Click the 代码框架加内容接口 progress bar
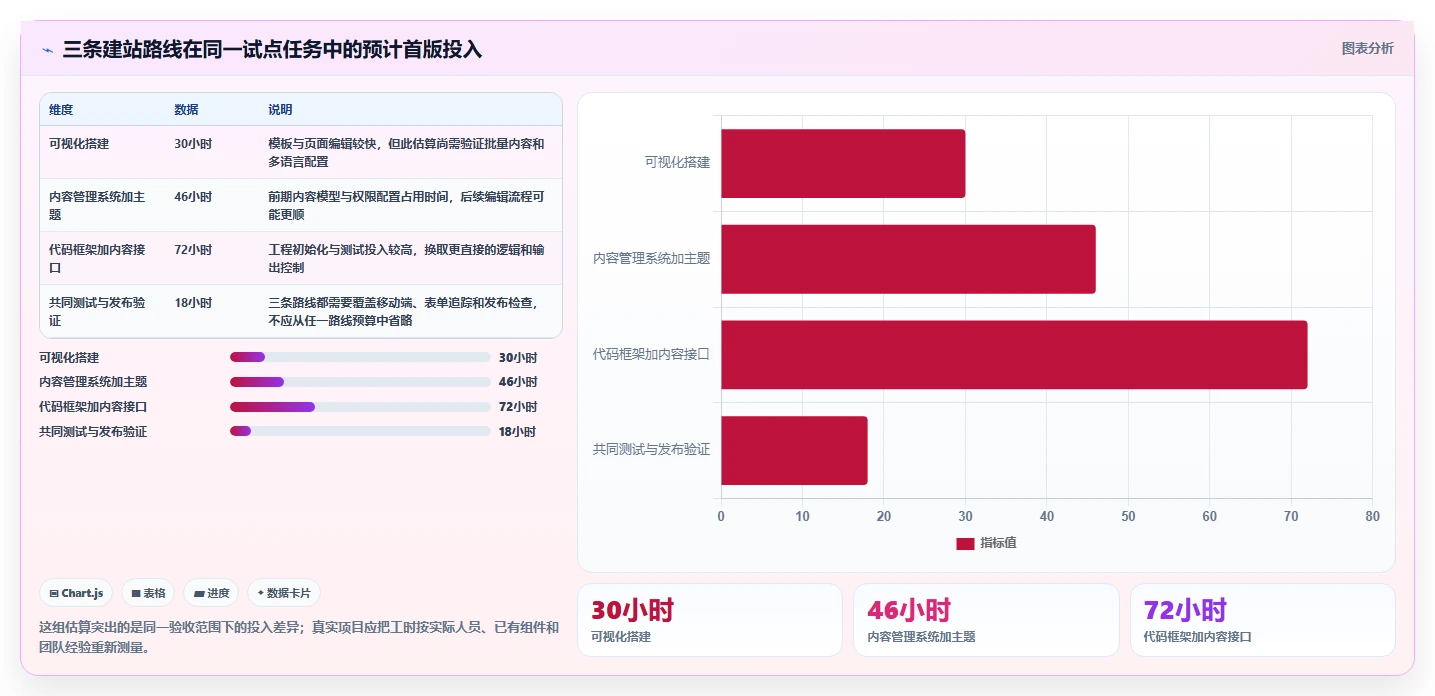This screenshot has height=696, width=1435. (360, 407)
